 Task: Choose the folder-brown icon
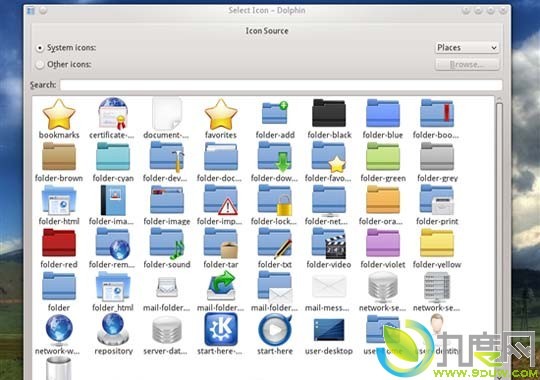pyautogui.click(x=59, y=156)
